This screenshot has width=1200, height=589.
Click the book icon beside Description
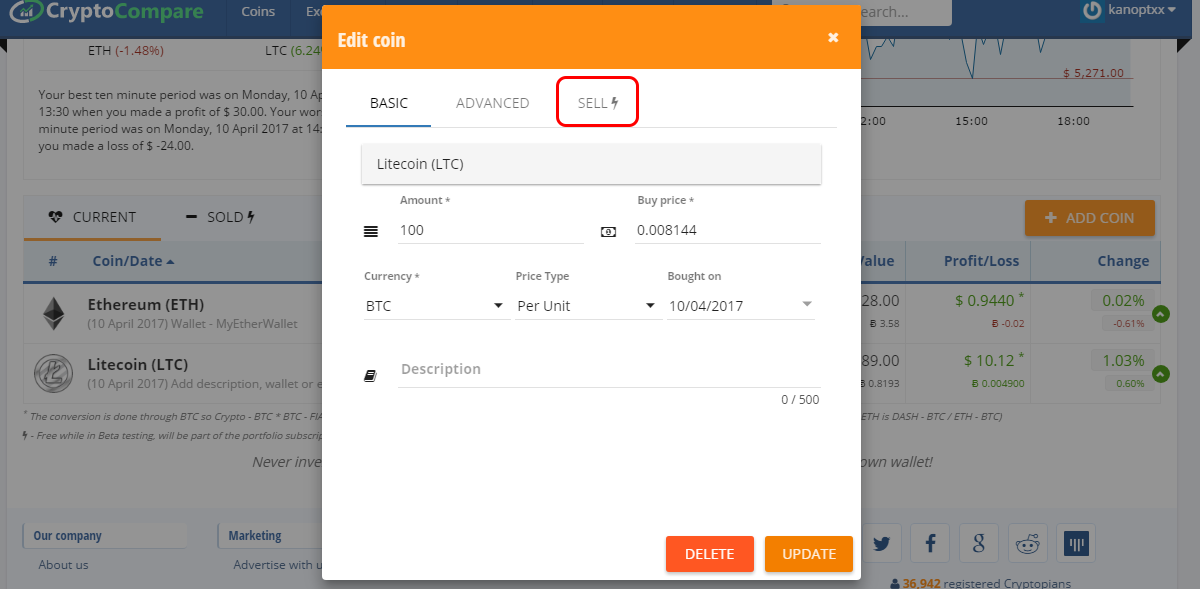370,376
